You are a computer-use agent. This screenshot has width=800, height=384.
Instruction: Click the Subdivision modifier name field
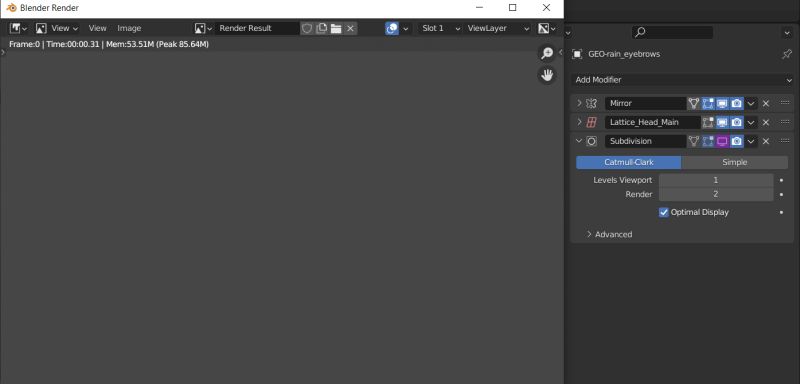(645, 141)
